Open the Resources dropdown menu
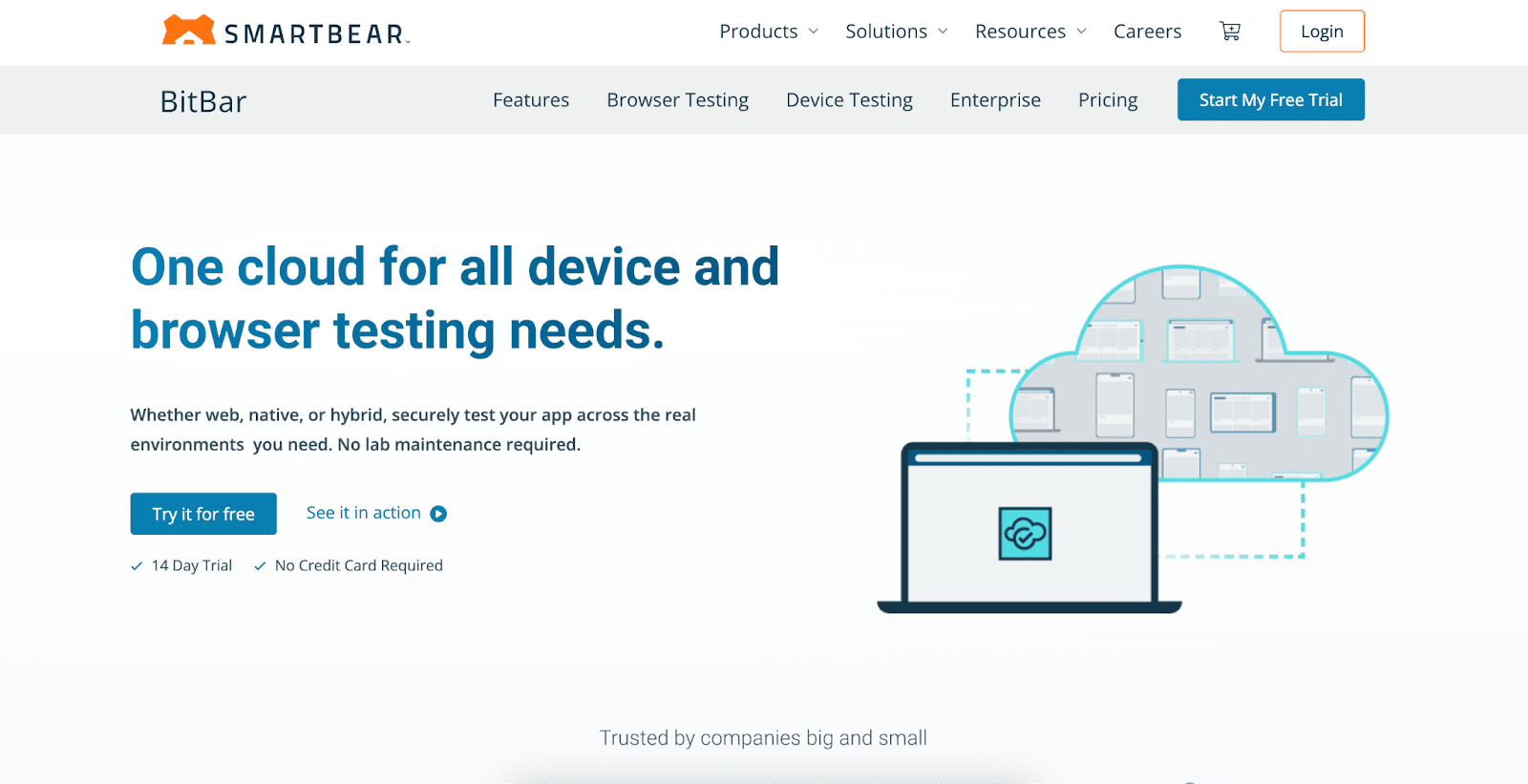The width and height of the screenshot is (1528, 784). (1029, 32)
